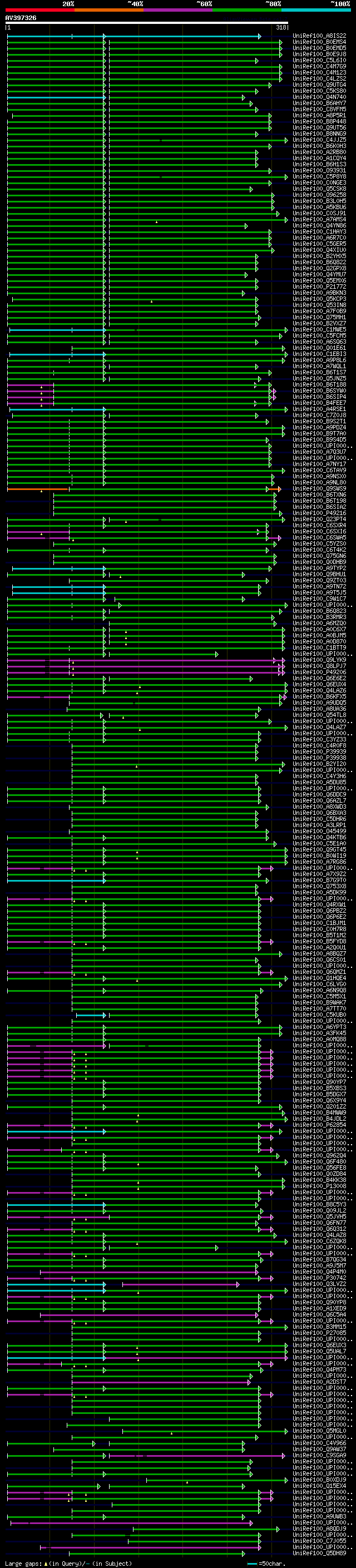Screen dimensions: 356x1568
Task: Open hit UniRef100_C4M7G9
Action: [x=319, y=66]
